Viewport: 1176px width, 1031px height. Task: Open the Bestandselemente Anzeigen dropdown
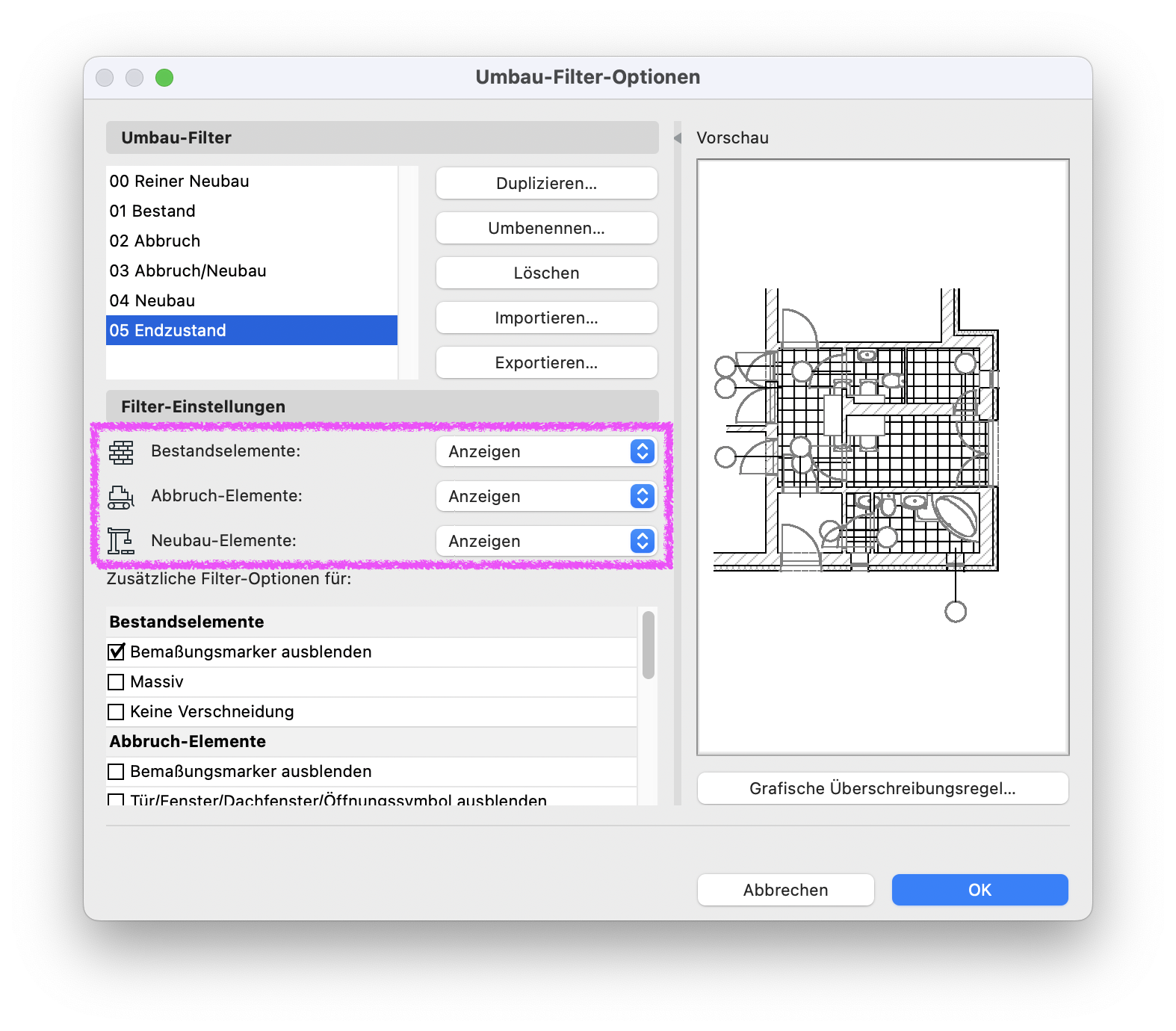click(x=546, y=452)
